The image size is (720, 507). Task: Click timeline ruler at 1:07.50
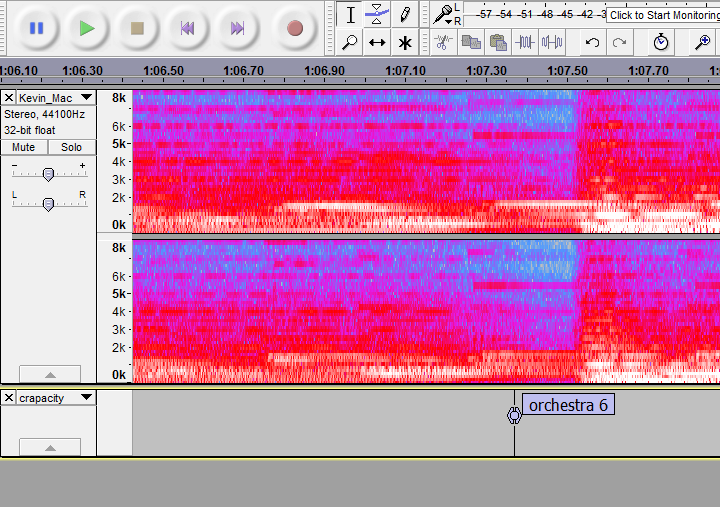pyautogui.click(x=567, y=71)
